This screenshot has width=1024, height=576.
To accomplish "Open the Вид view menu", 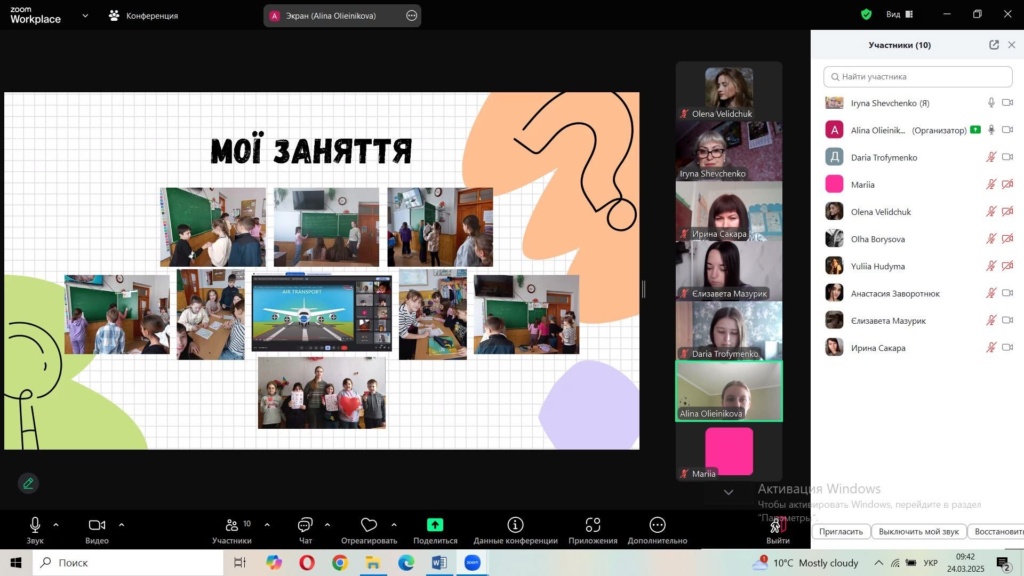I will [899, 14].
